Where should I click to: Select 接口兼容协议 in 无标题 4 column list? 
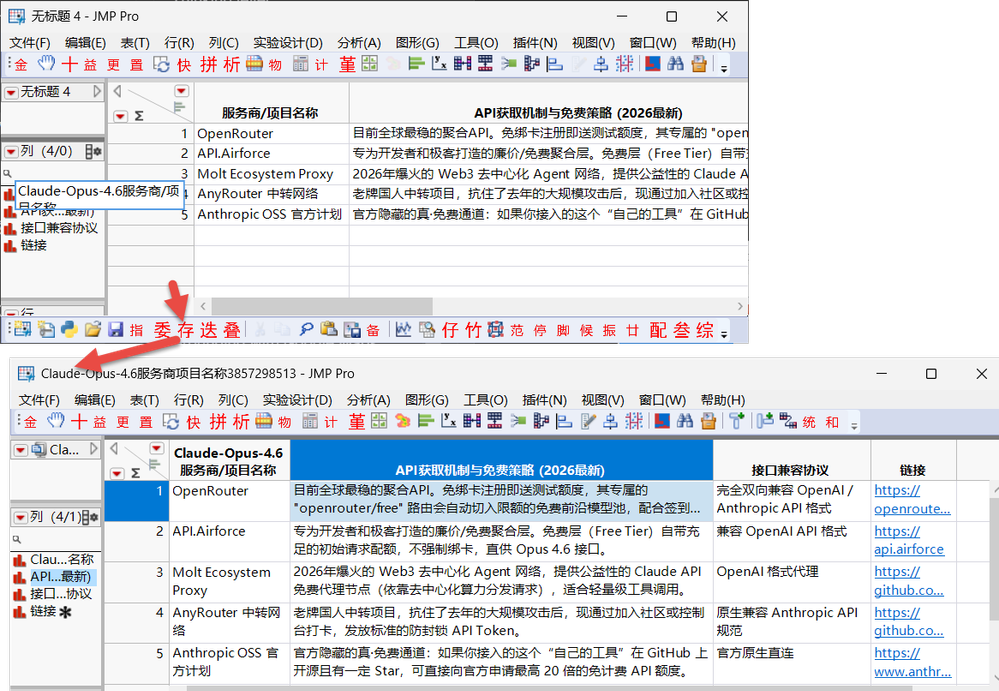coord(59,228)
